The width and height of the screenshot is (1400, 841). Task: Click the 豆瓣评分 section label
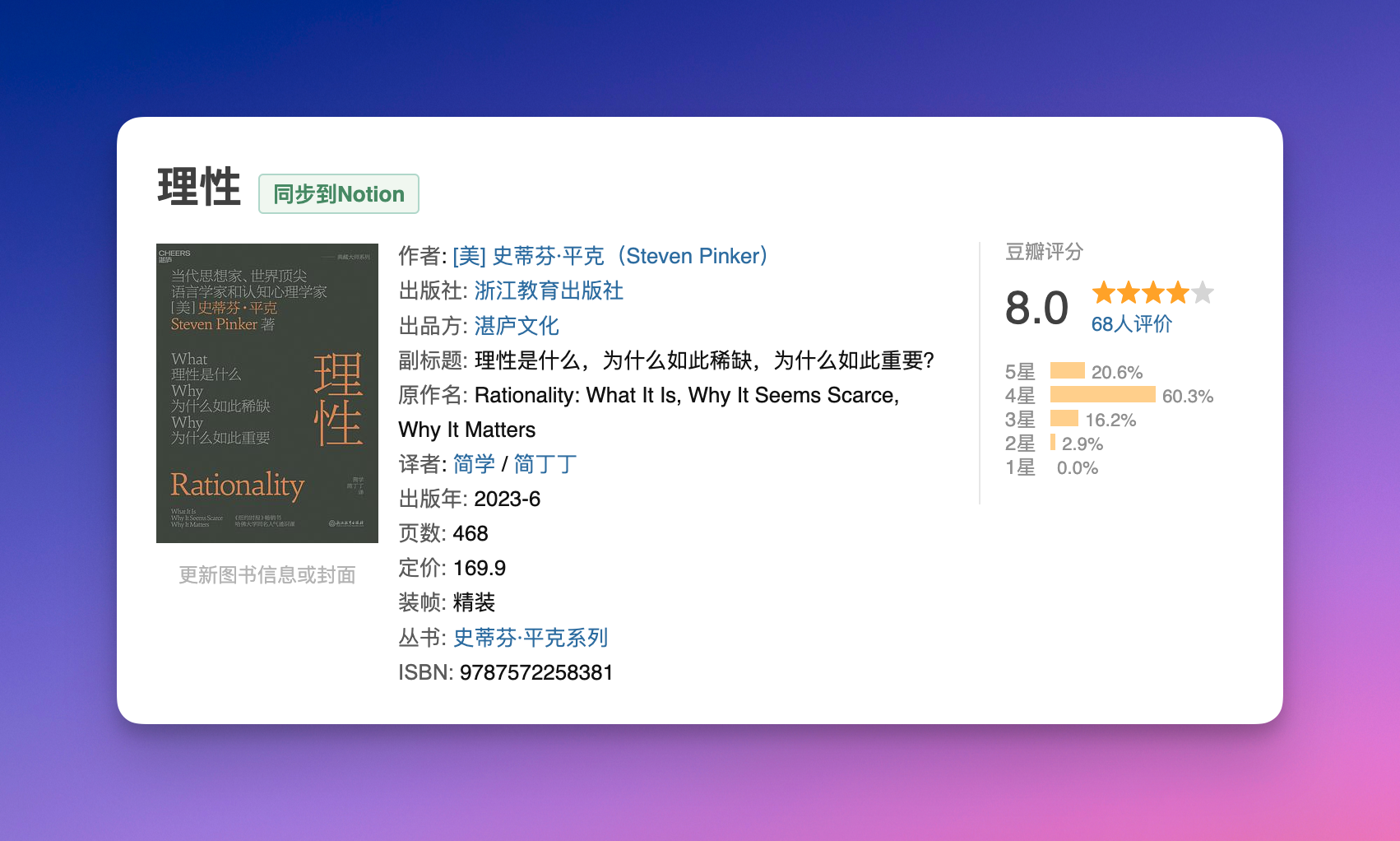[x=1044, y=252]
